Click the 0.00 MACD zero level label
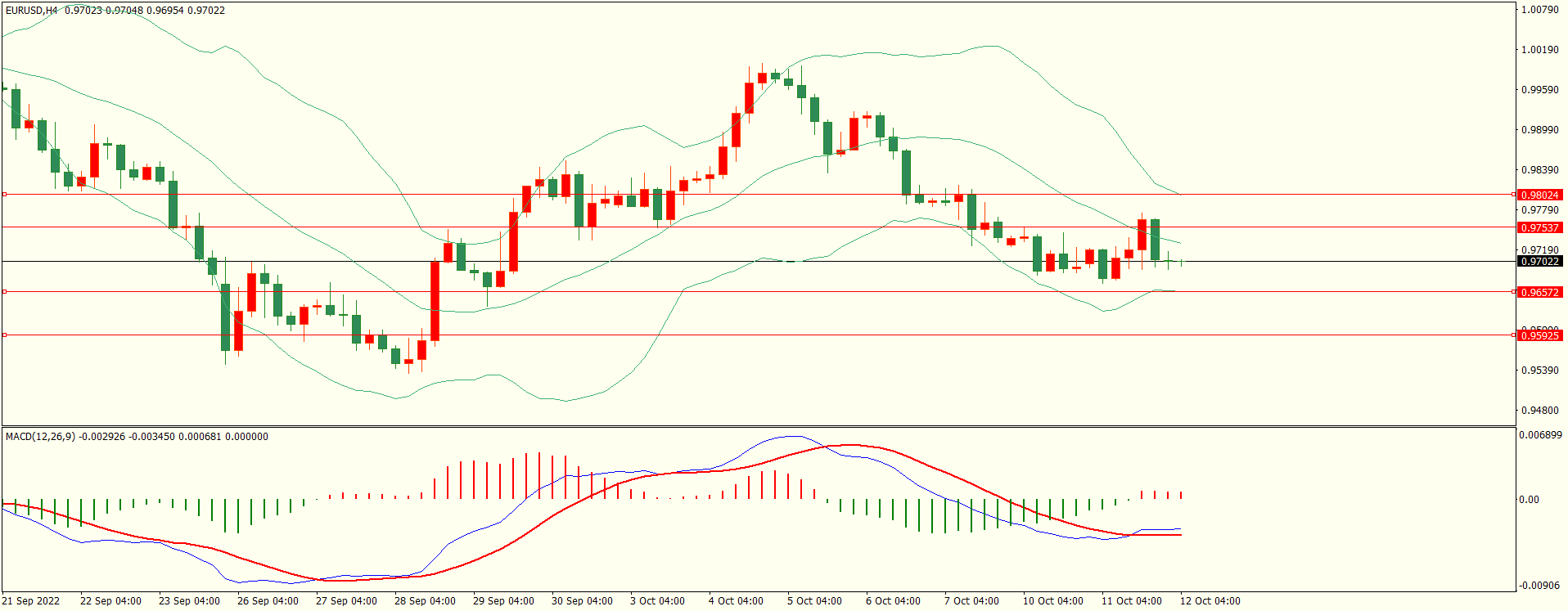1568x611 pixels. click(x=1529, y=500)
